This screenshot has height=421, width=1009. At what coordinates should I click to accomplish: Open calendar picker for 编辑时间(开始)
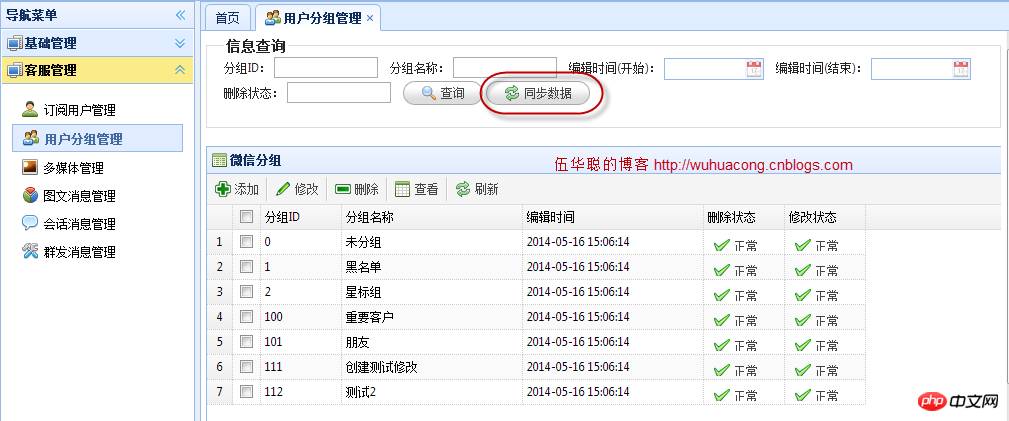tap(754, 69)
